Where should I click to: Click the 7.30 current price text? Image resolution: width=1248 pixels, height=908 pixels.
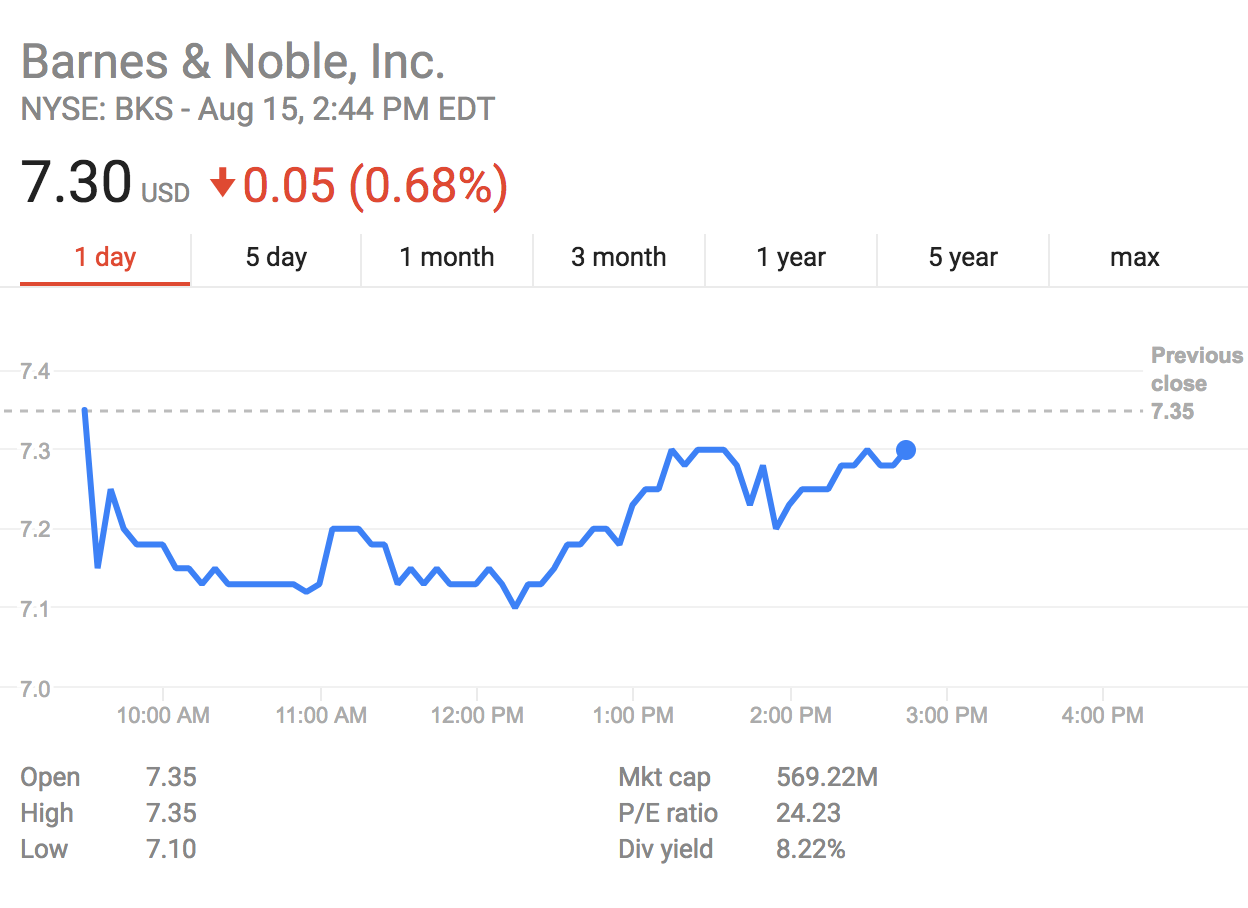(76, 183)
